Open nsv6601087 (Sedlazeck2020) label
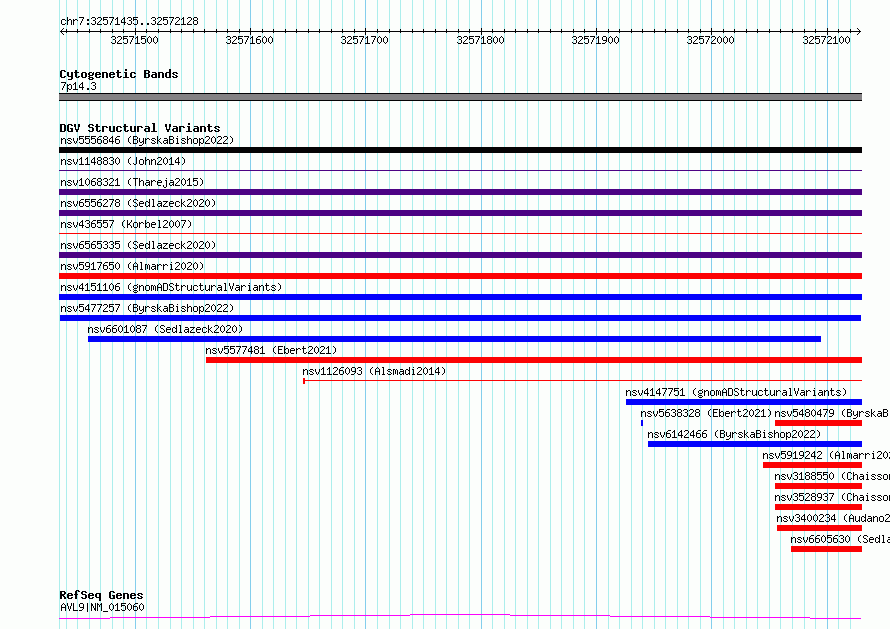The height and width of the screenshot is (629, 890). click(x=165, y=329)
